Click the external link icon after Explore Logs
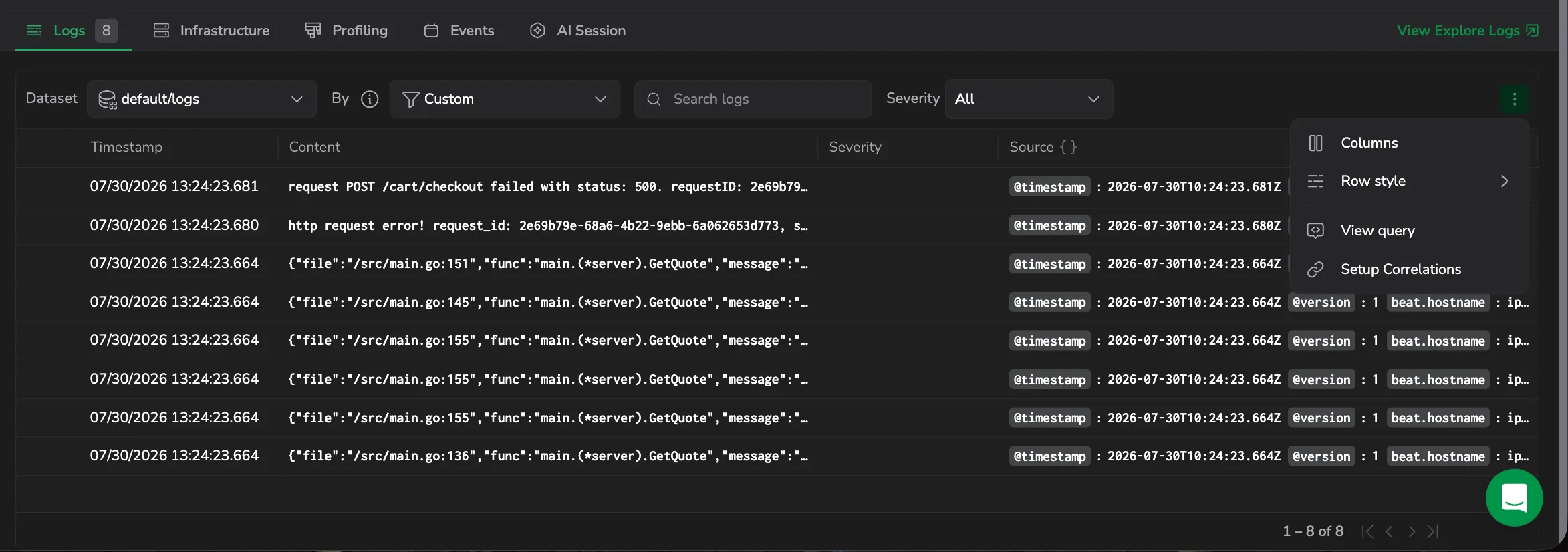The image size is (1568, 552). (1532, 31)
